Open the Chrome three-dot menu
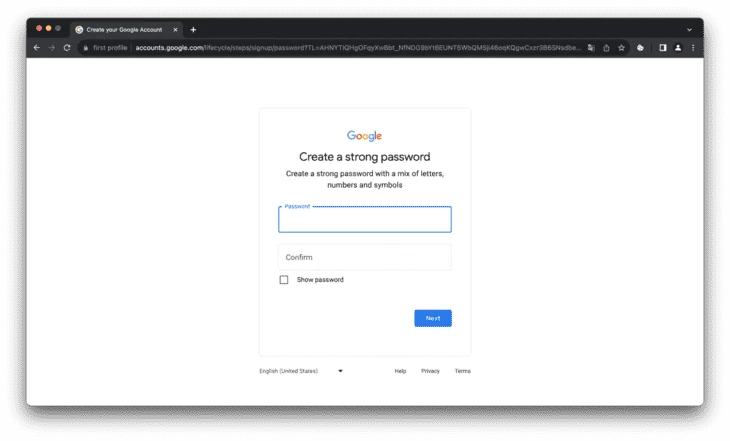Image resolution: width=730 pixels, height=441 pixels. click(x=693, y=47)
